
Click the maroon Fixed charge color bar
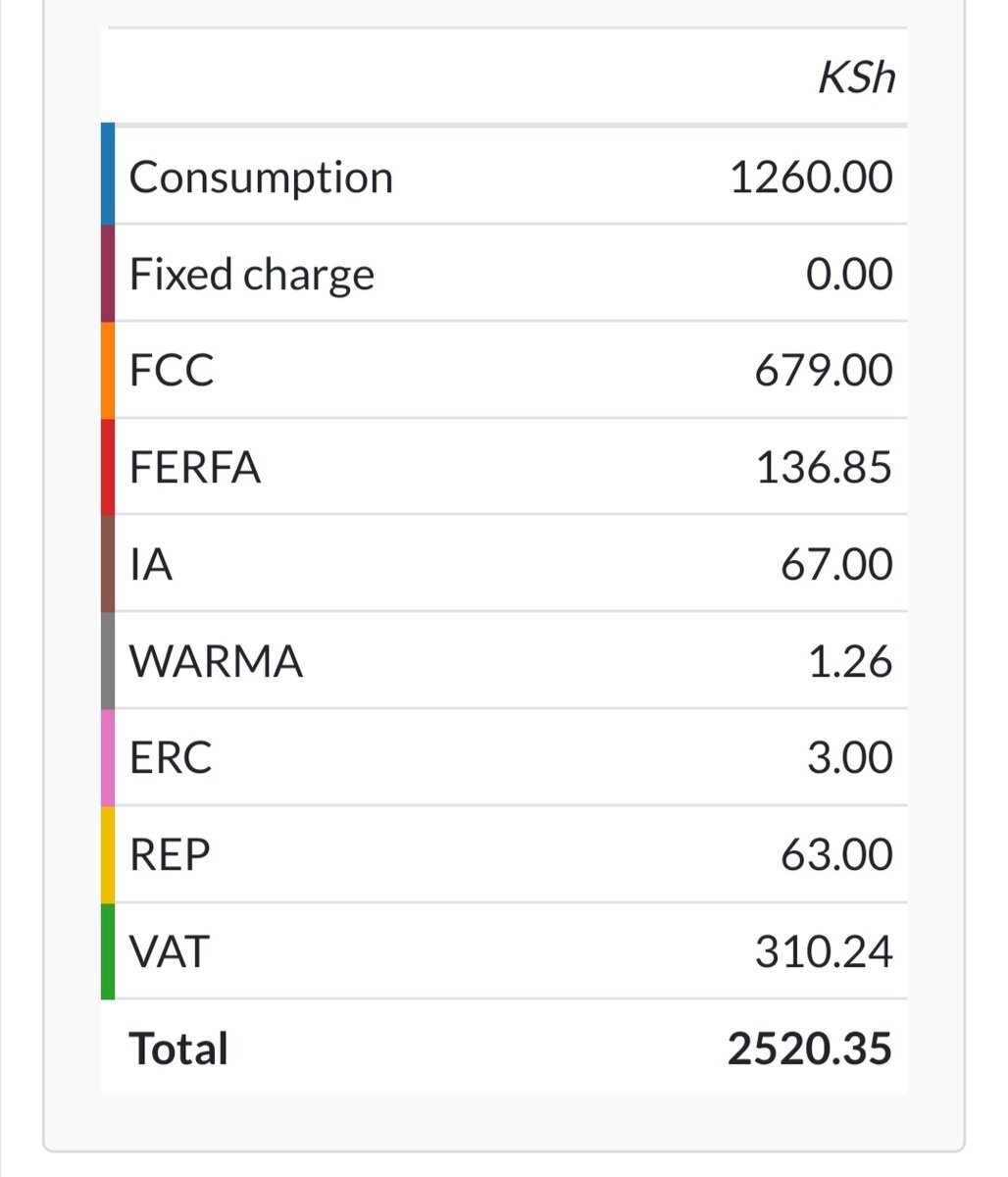tap(108, 273)
